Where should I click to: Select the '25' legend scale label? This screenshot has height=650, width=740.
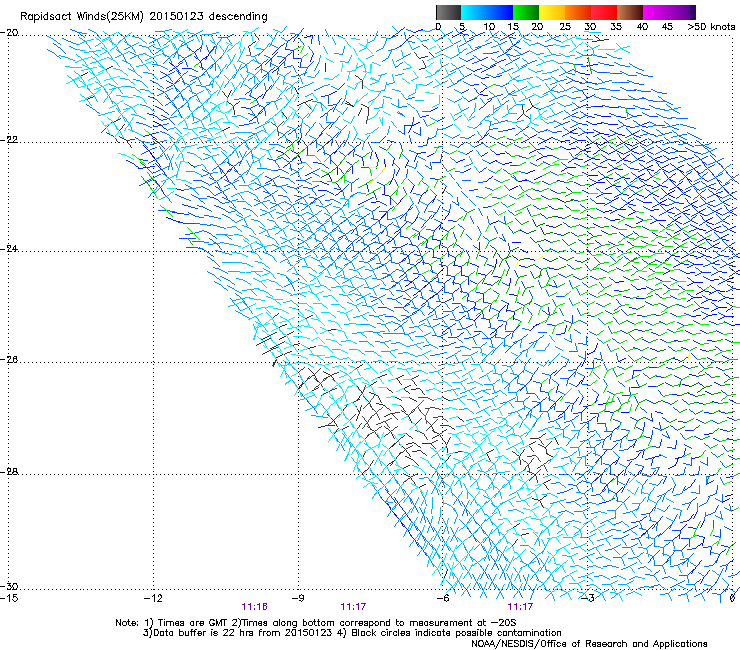(565, 27)
